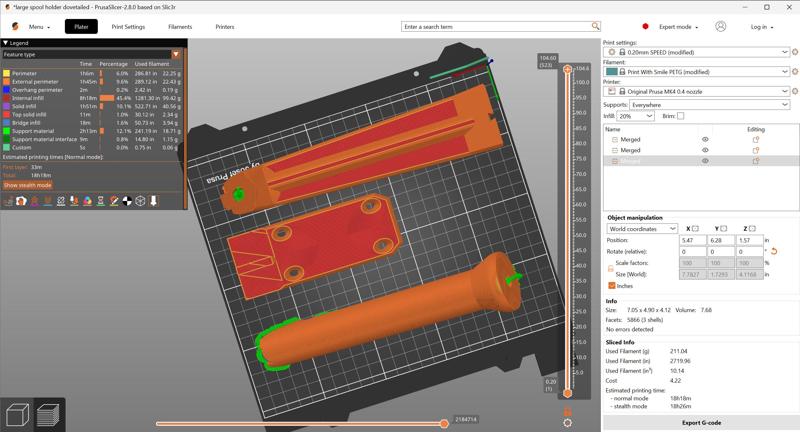Open Feature type legend dropdown
The height and width of the screenshot is (432, 800).
tap(91, 54)
